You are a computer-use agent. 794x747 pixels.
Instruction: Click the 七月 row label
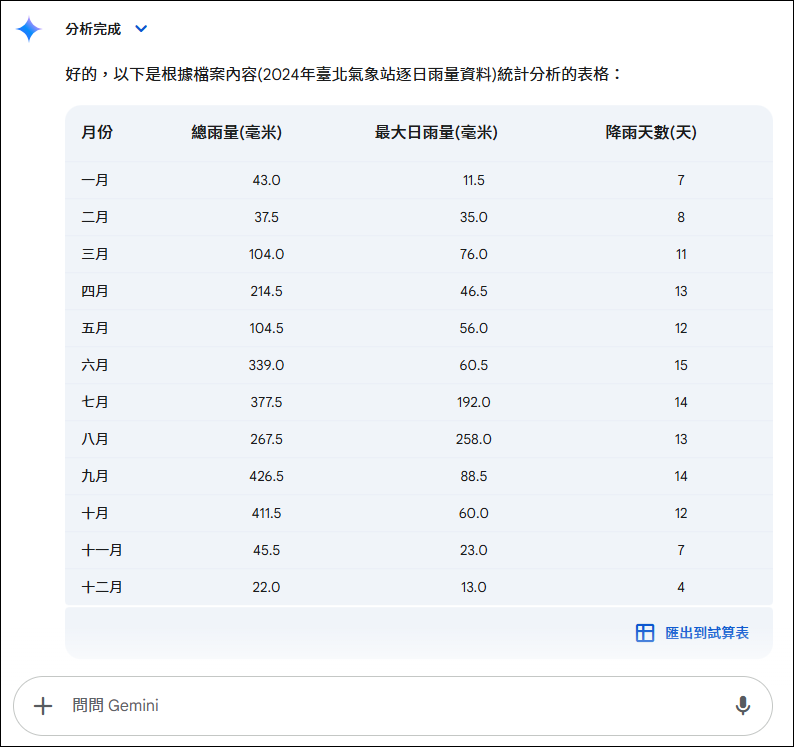(x=95, y=402)
